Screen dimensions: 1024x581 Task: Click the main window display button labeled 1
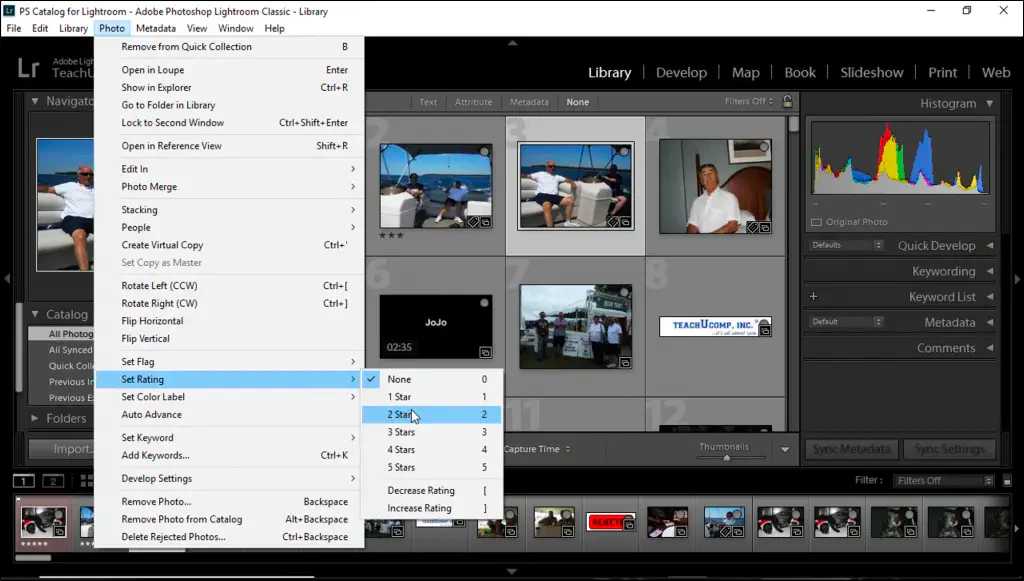pyautogui.click(x=24, y=481)
